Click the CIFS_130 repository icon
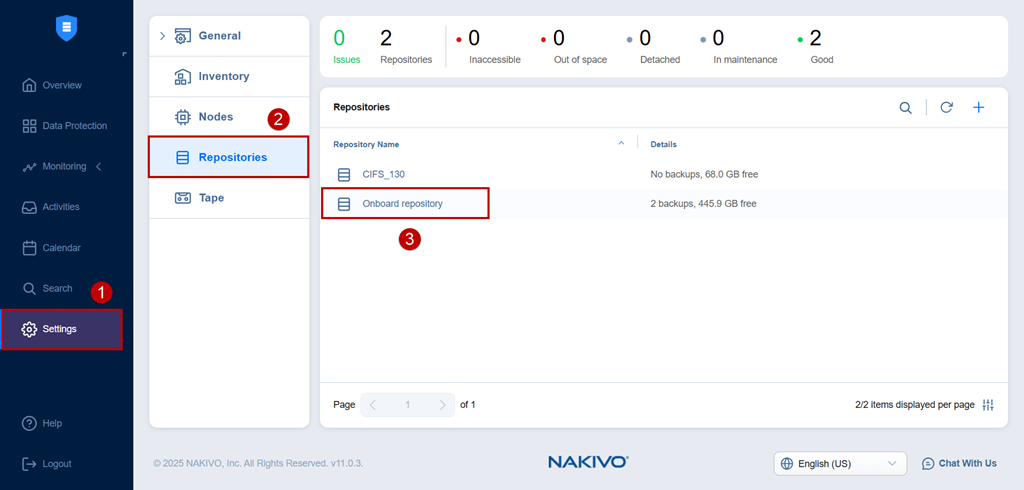Image resolution: width=1024 pixels, height=490 pixels. point(344,174)
